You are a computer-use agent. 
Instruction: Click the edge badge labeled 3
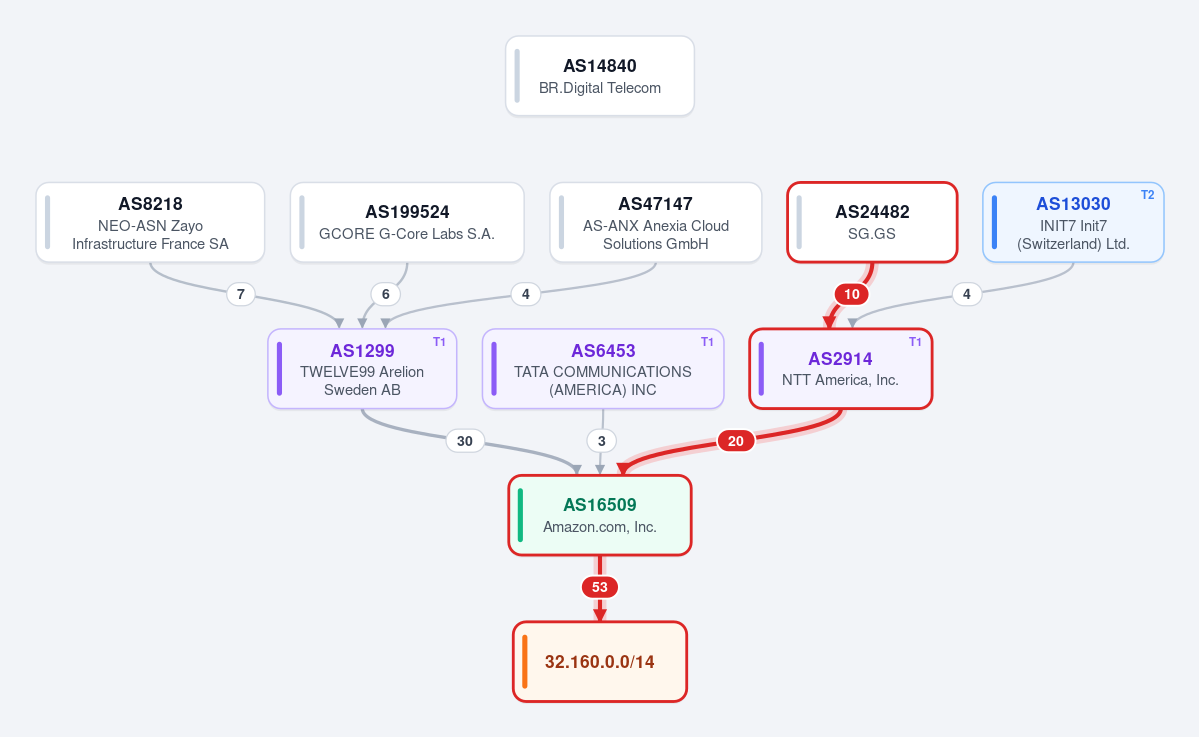pos(602,441)
